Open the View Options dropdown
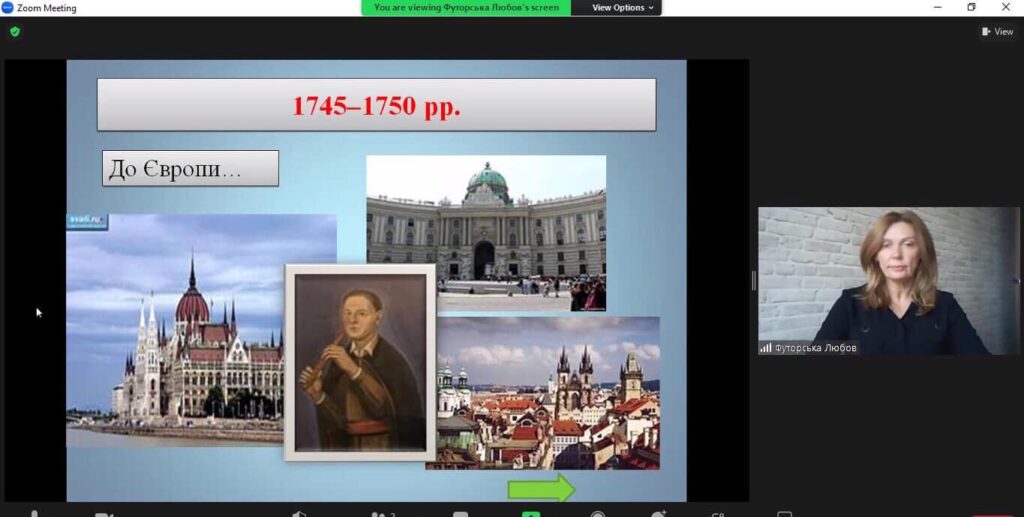This screenshot has height=517, width=1024. [x=623, y=8]
